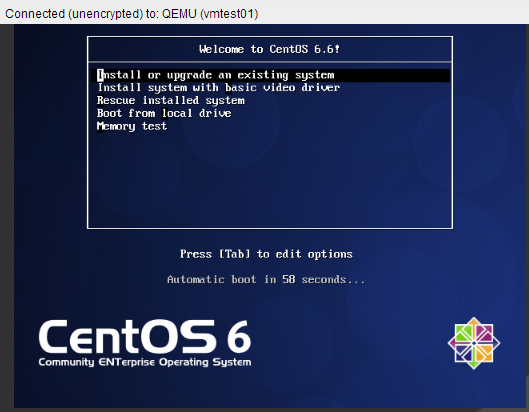Image resolution: width=529 pixels, height=412 pixels.
Task: Select "Install or upgrade an existing system"
Action: pyautogui.click(x=270, y=75)
